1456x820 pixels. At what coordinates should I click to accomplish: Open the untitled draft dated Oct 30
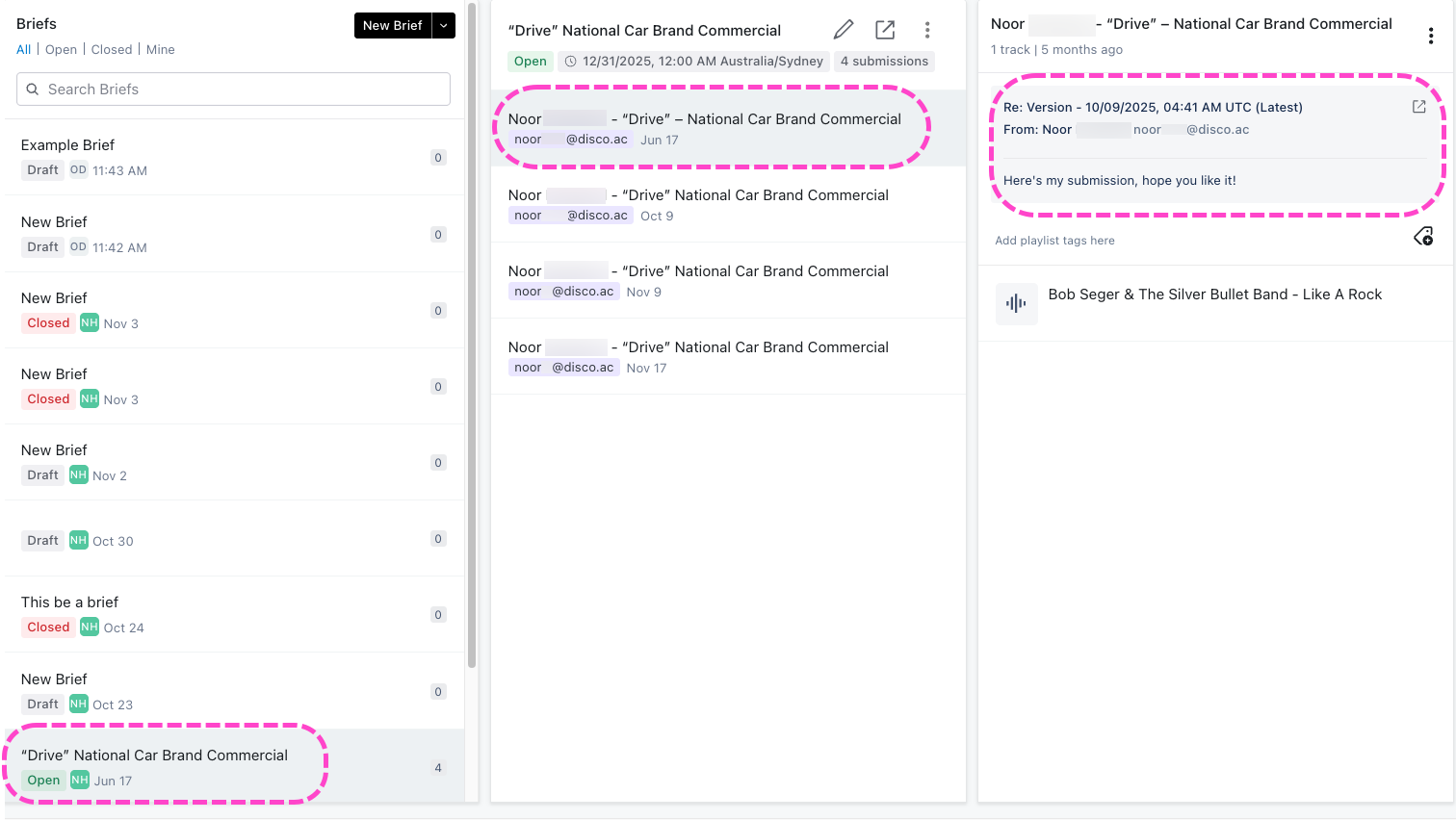click(x=234, y=538)
